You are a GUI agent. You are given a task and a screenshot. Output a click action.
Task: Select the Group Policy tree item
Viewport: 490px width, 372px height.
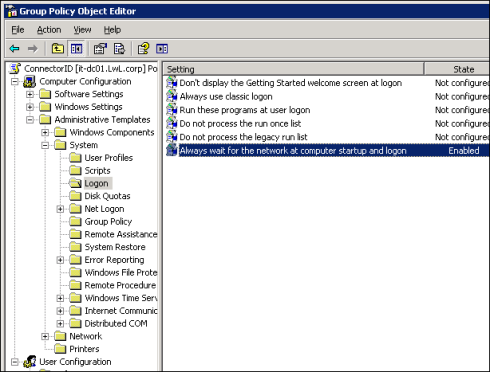[x=108, y=222]
